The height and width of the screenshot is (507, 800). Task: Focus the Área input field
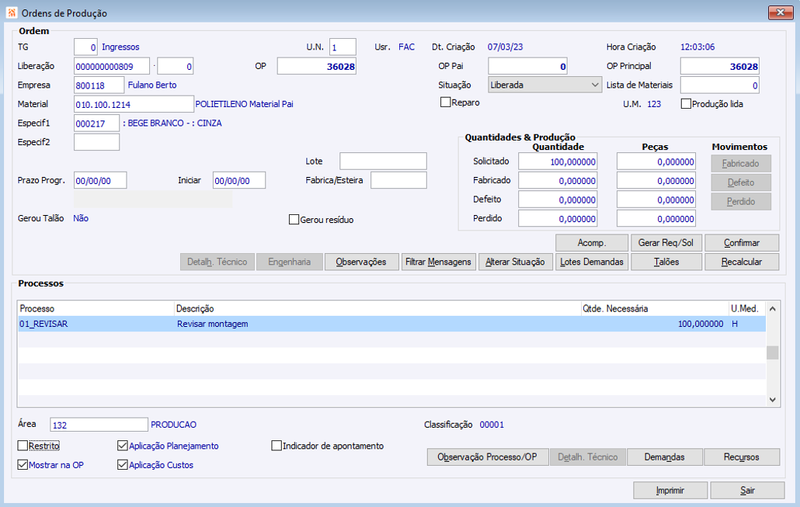(x=99, y=425)
